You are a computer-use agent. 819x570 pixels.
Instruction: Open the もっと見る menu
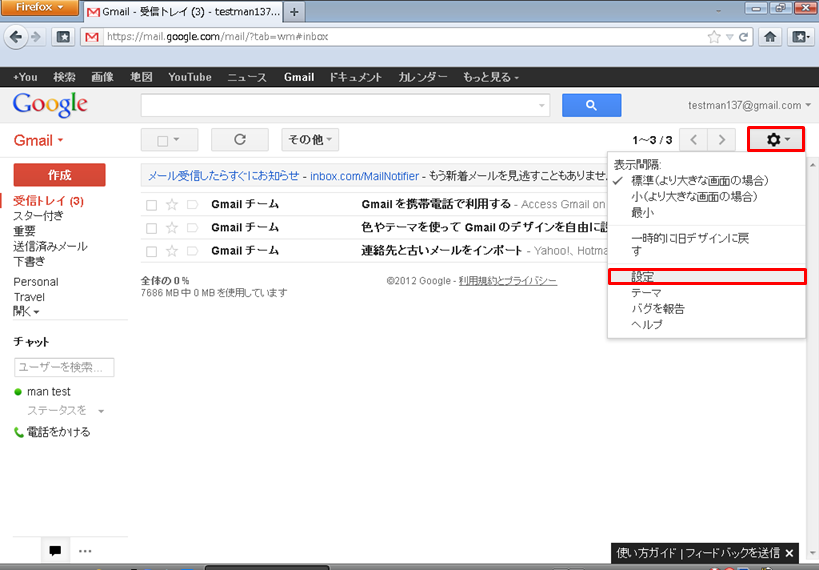pyautogui.click(x=490, y=77)
